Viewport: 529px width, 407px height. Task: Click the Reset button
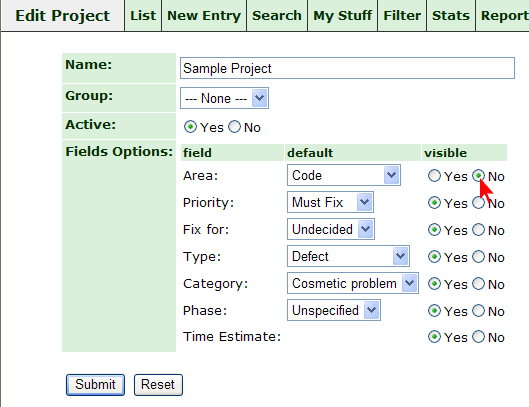(x=158, y=385)
